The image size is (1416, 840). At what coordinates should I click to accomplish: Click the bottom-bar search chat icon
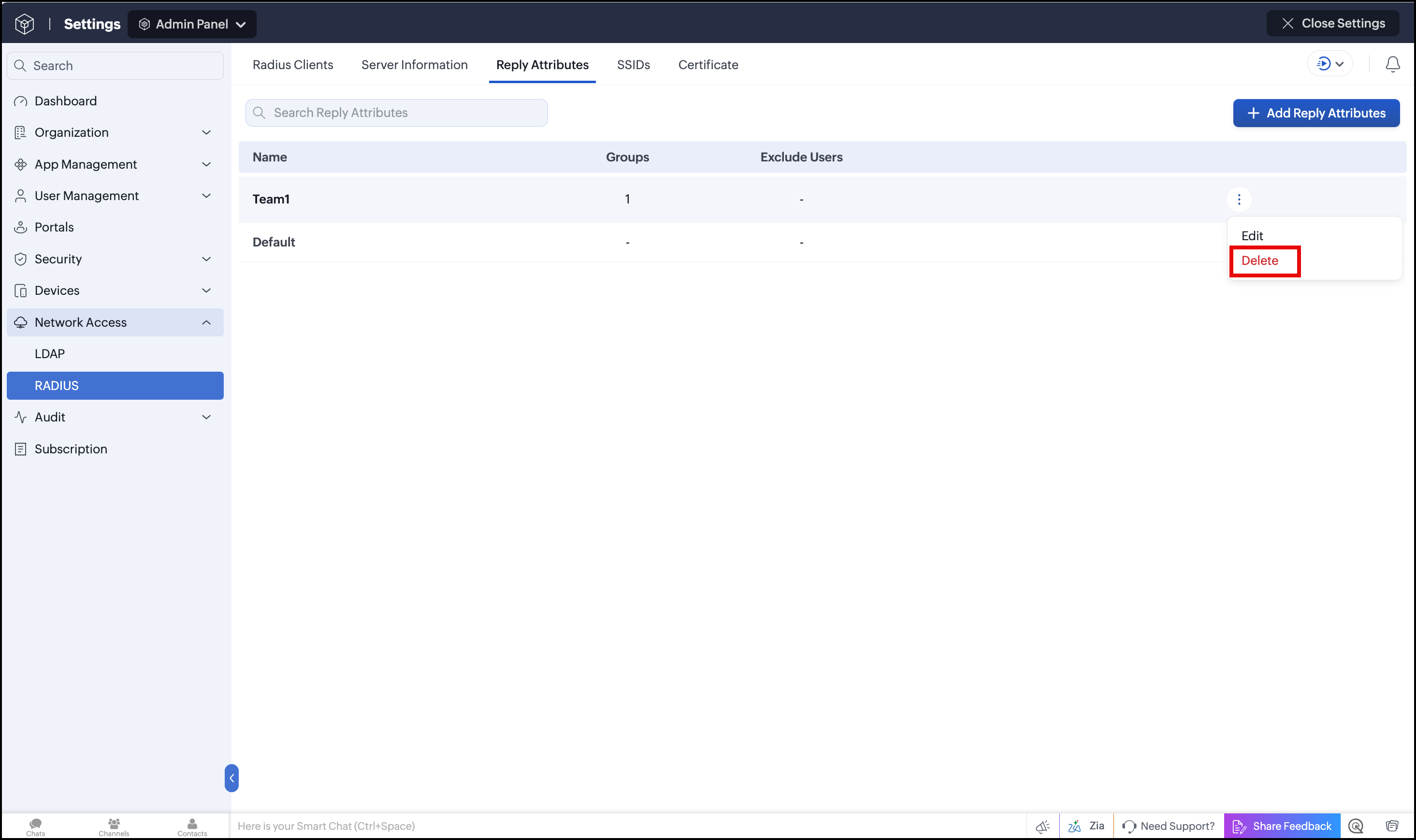tap(1355, 826)
